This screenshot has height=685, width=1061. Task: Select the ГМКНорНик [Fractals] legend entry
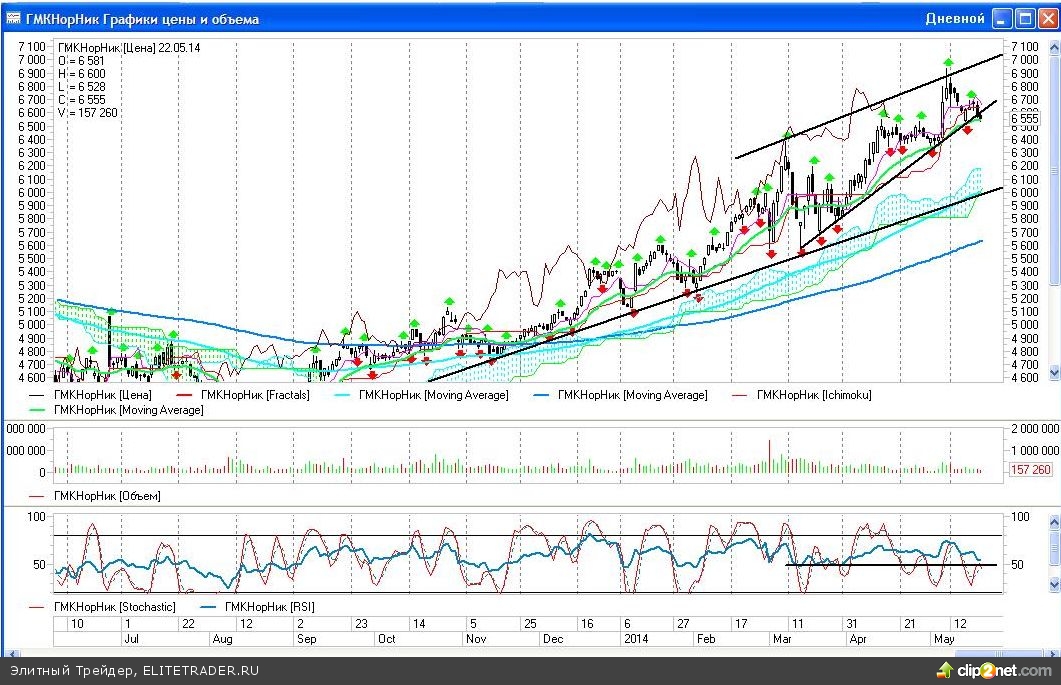(254, 395)
